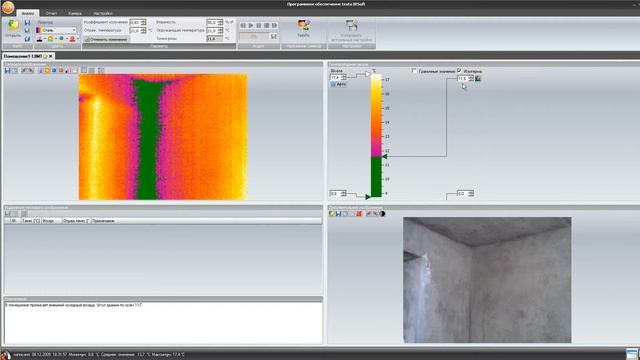Image resolution: width=640 pixels, height=360 pixels.
Task: Click the dark-blue measurement point icon in ribbon
Action: coord(40,39)
